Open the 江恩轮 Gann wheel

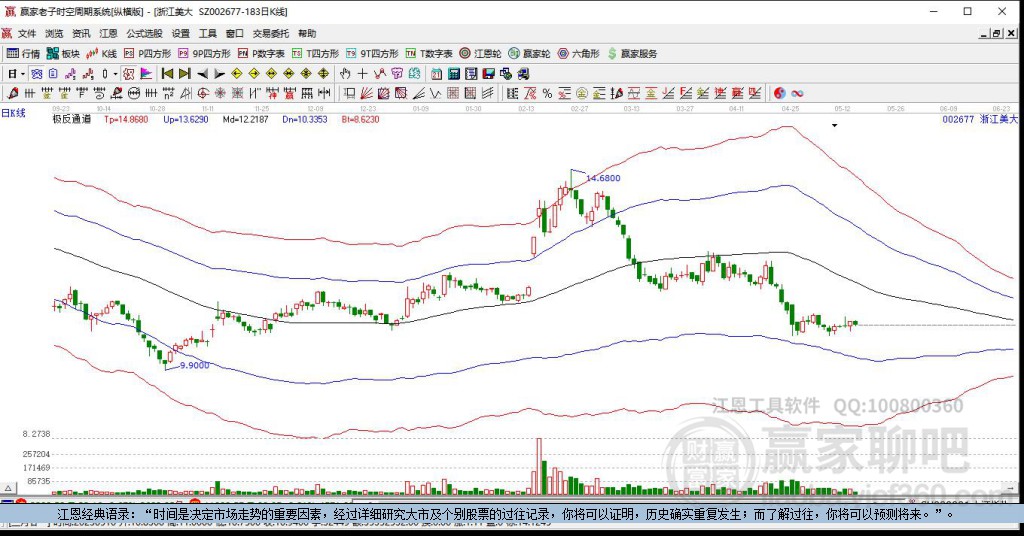click(480, 54)
